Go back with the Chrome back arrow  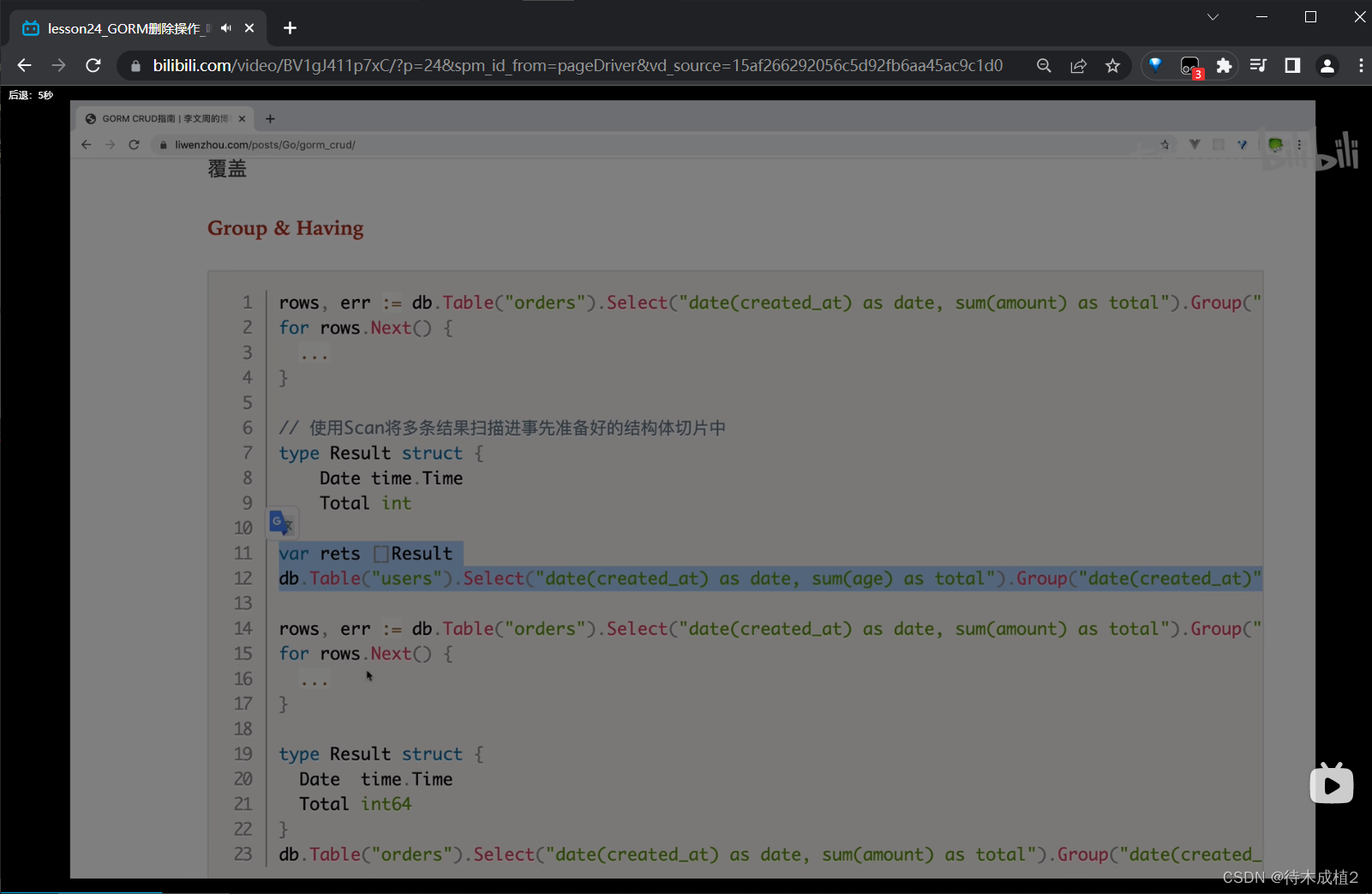coord(24,65)
